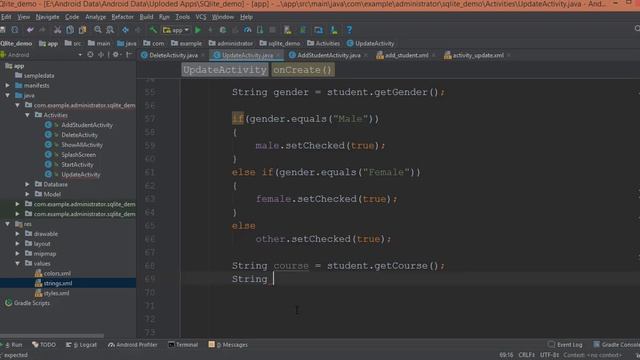The image size is (640, 360).
Task: Open the VCS menu
Action: [x=201, y=17]
